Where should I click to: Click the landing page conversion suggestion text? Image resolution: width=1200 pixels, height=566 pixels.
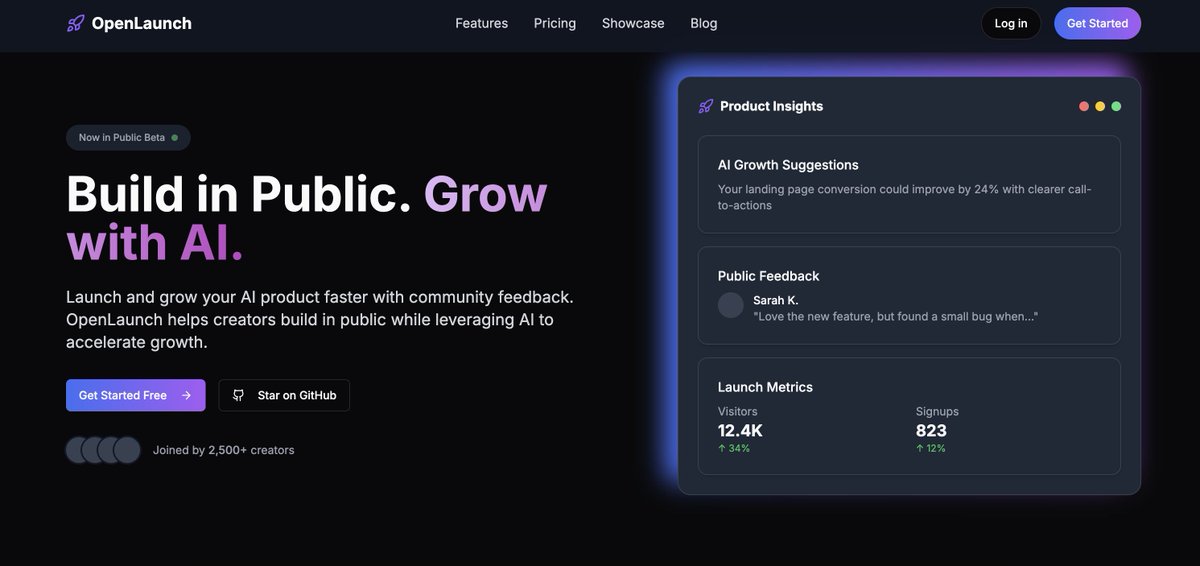[904, 197]
